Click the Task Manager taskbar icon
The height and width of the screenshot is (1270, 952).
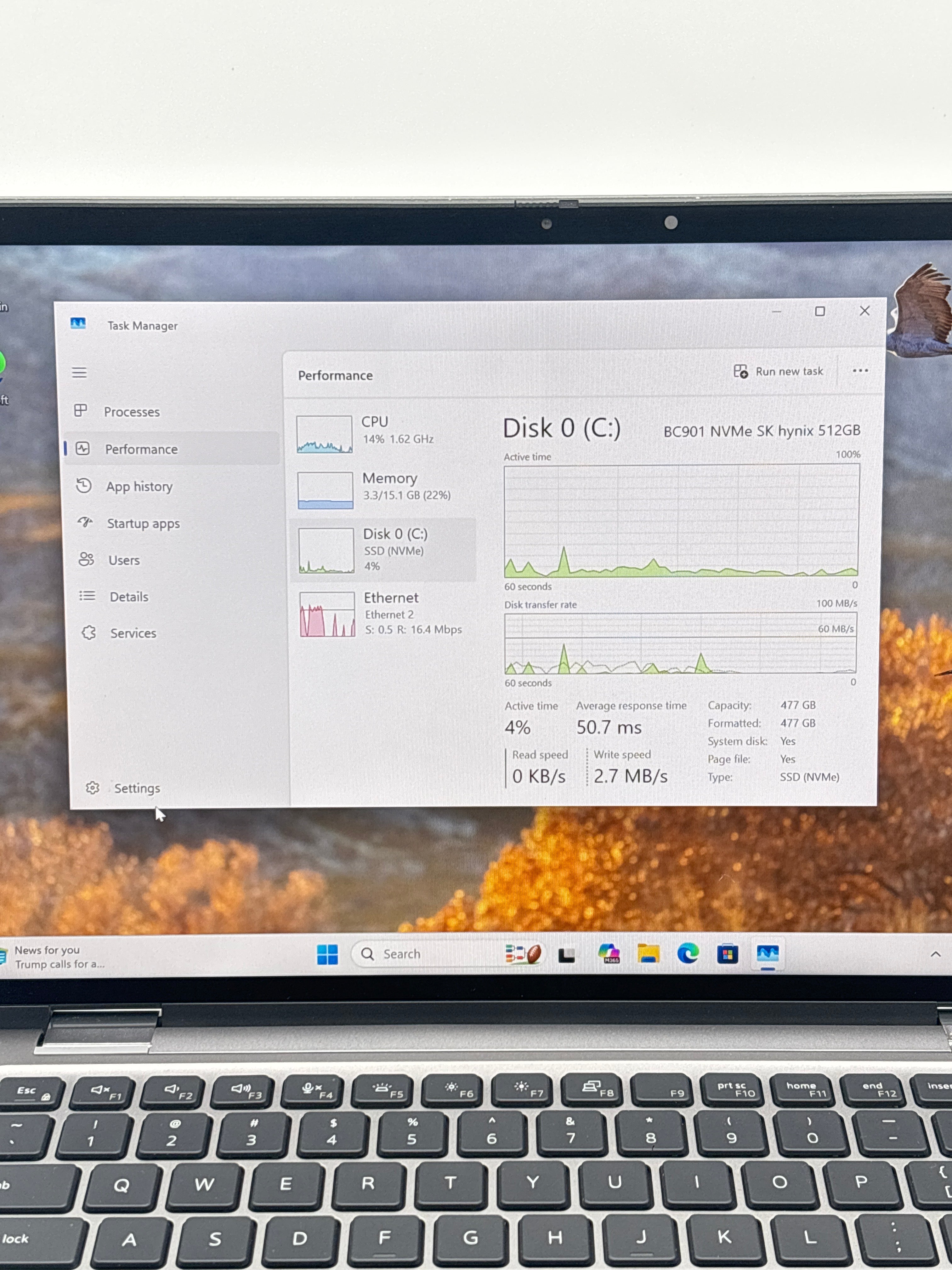pyautogui.click(x=767, y=954)
